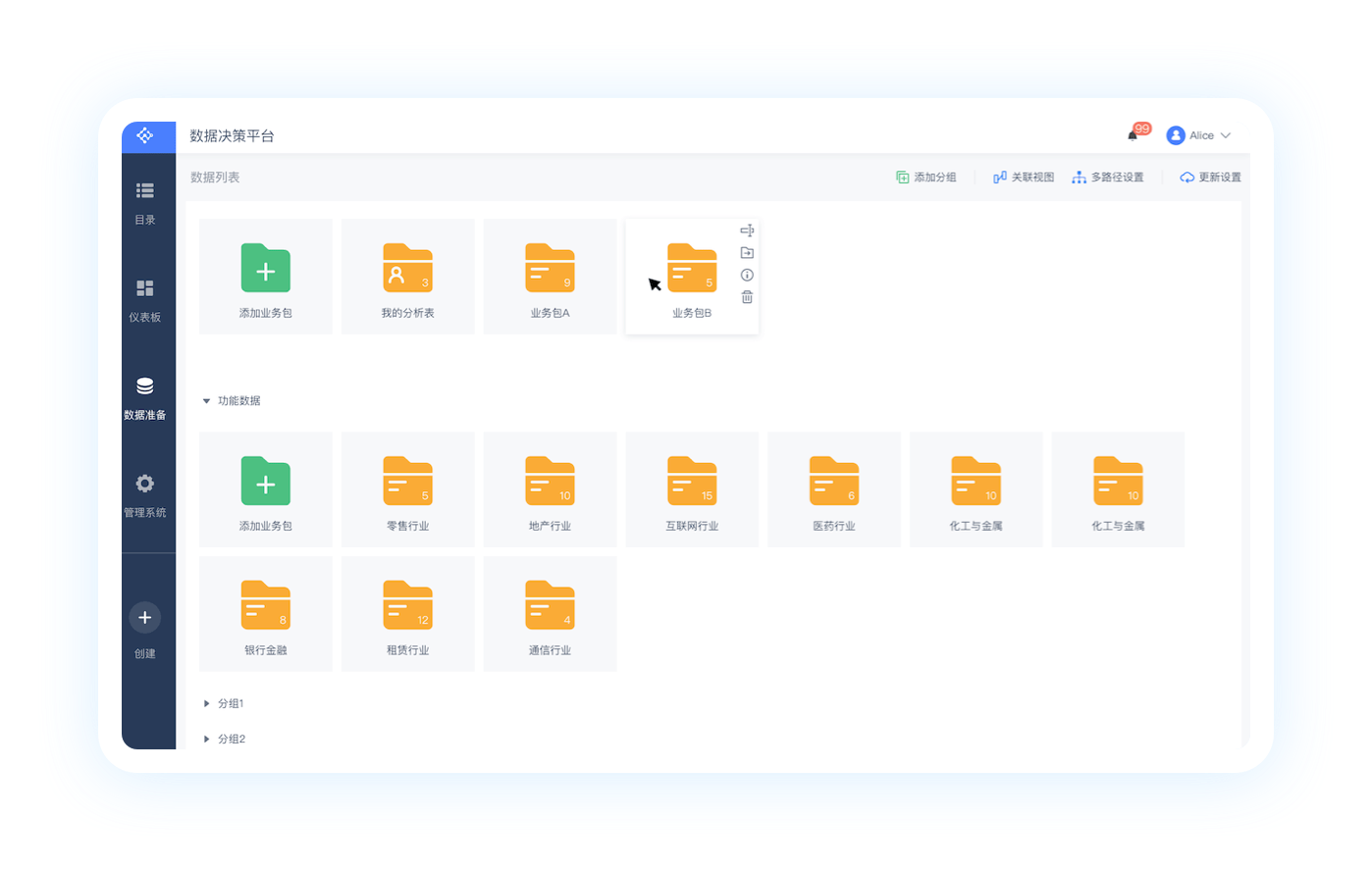
Task: Click the rename icon on 业务包B card
Action: (x=747, y=231)
